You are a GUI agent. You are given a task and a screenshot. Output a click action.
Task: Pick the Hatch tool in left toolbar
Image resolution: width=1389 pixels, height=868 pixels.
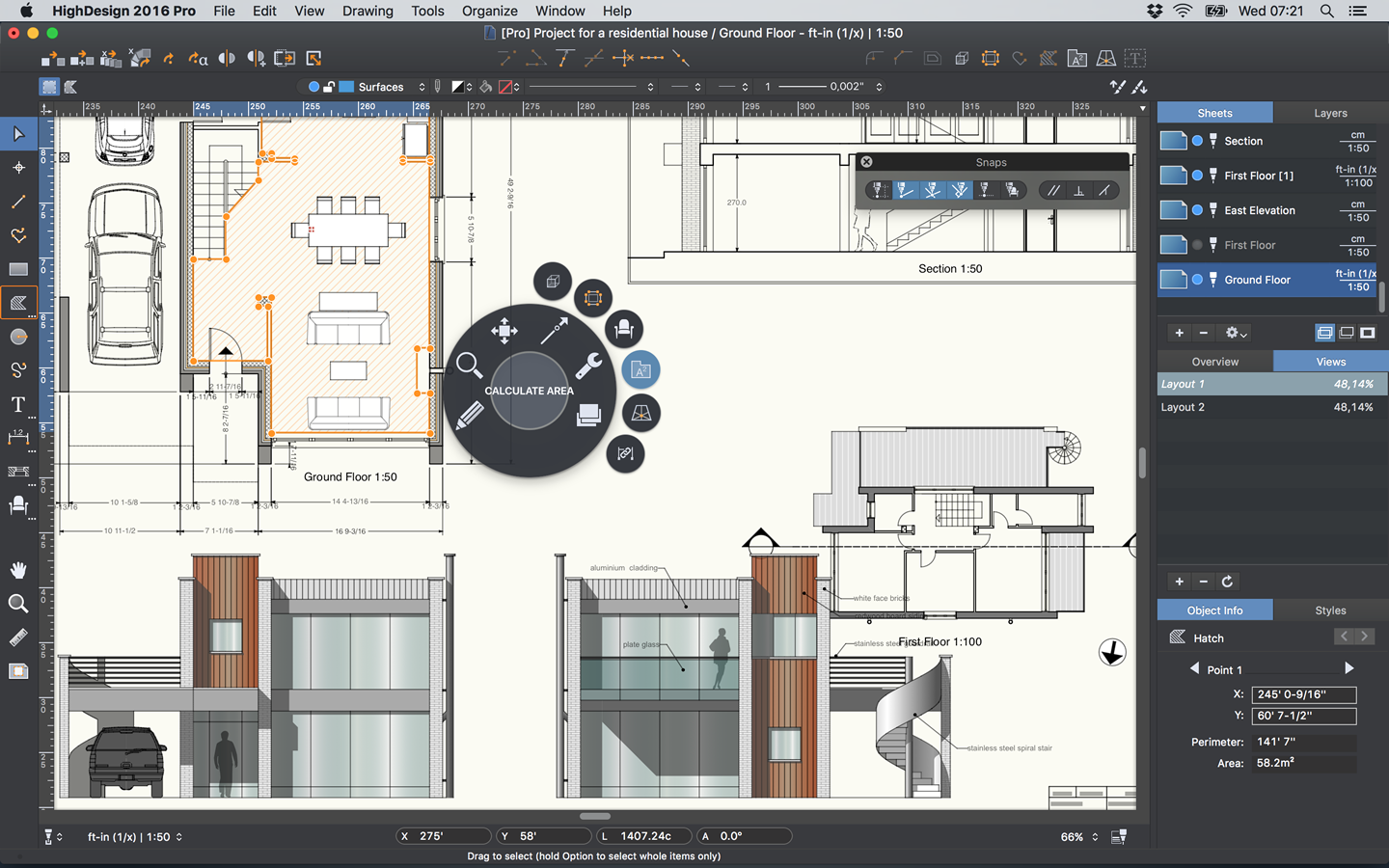(x=18, y=303)
